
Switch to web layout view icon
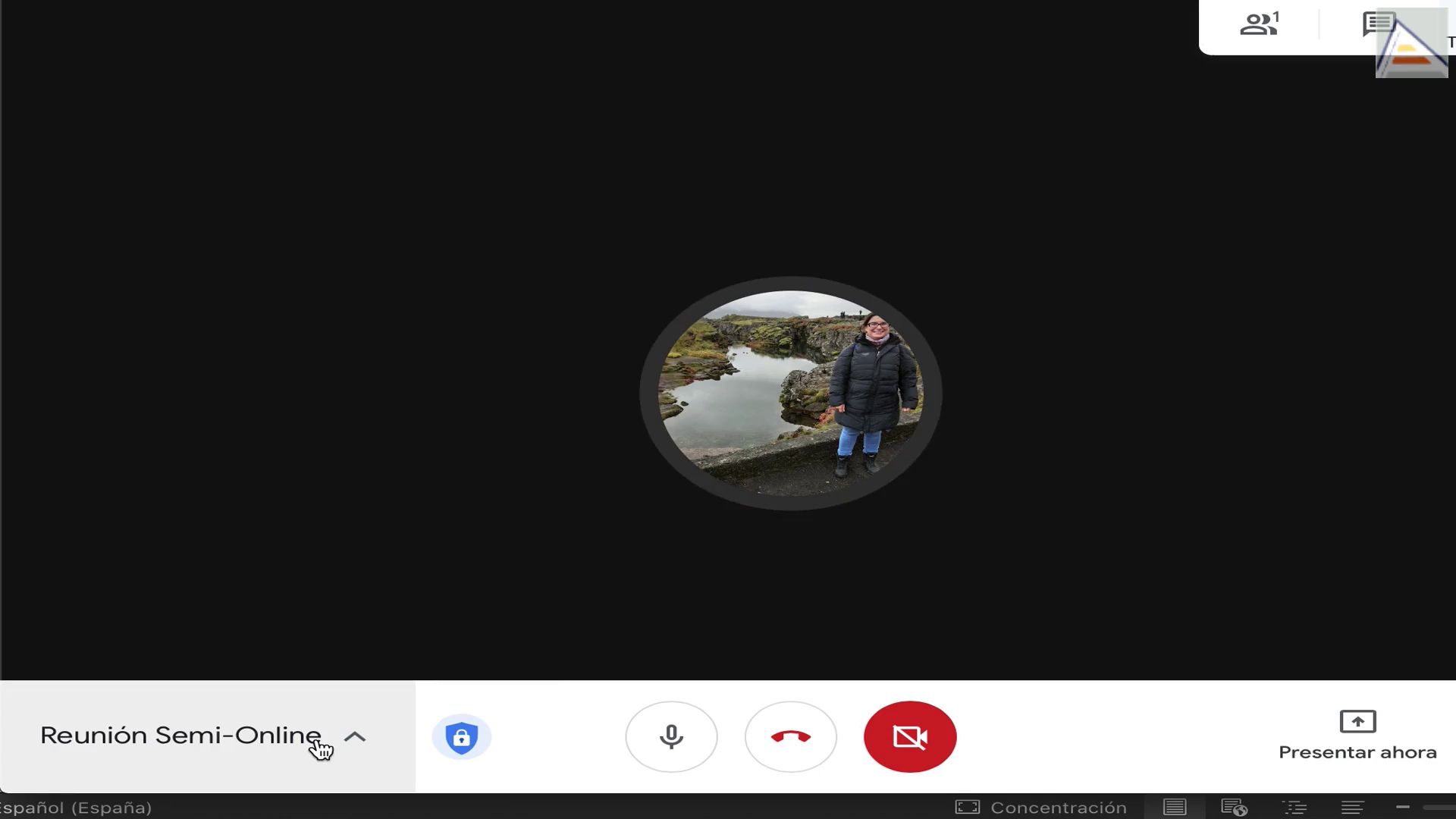point(1234,808)
